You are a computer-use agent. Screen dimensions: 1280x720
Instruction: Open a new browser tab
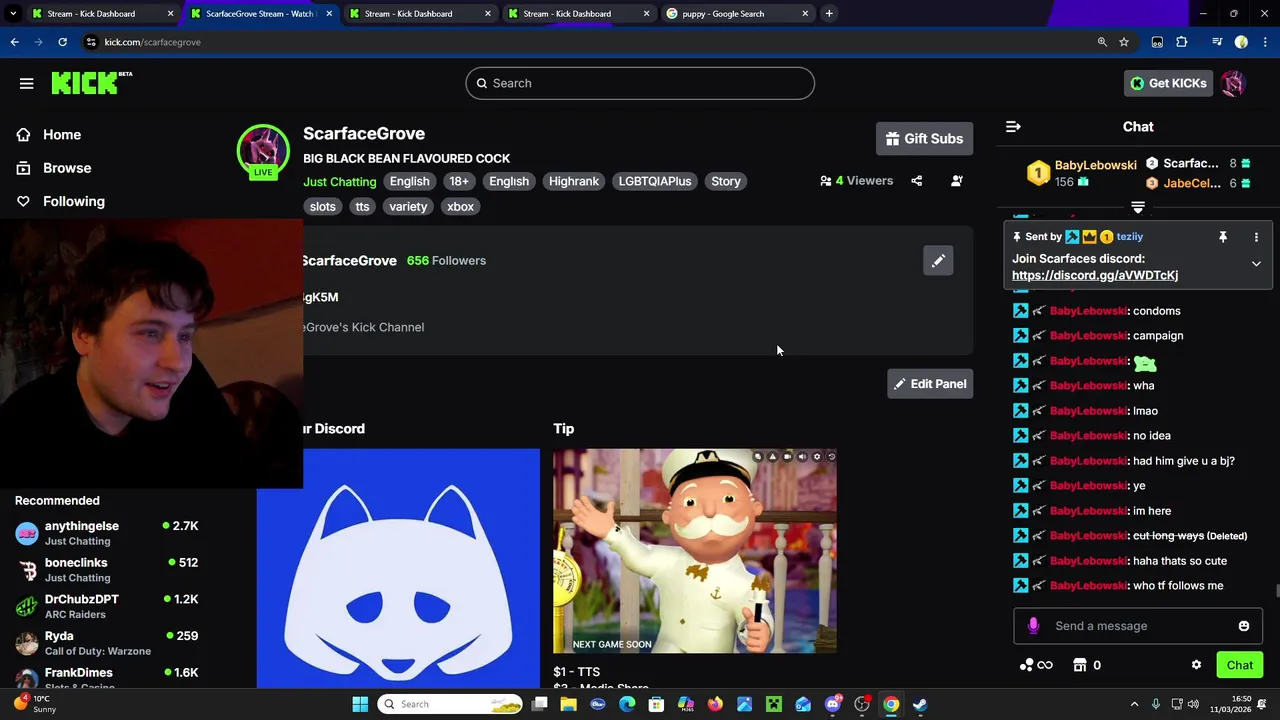(829, 14)
